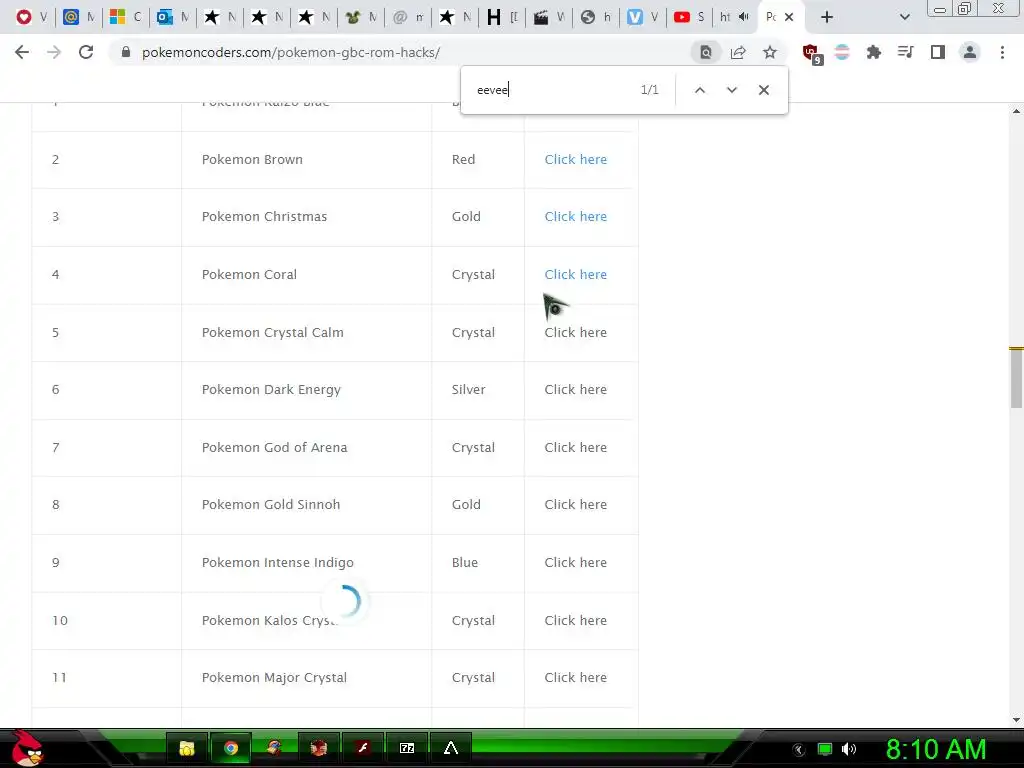Screen dimensions: 1024x768
Task: Click the page scrollbar thumb
Action: (1016, 379)
